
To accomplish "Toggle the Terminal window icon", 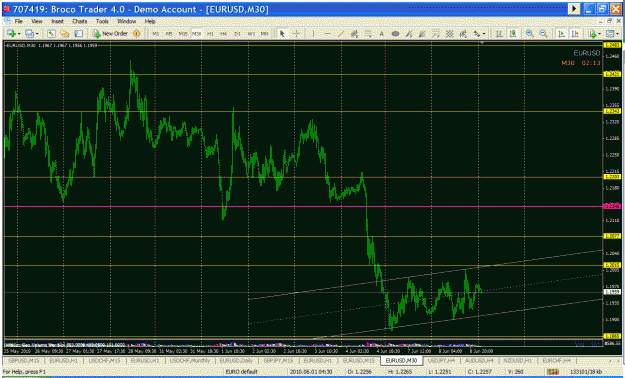I will click(x=79, y=34).
